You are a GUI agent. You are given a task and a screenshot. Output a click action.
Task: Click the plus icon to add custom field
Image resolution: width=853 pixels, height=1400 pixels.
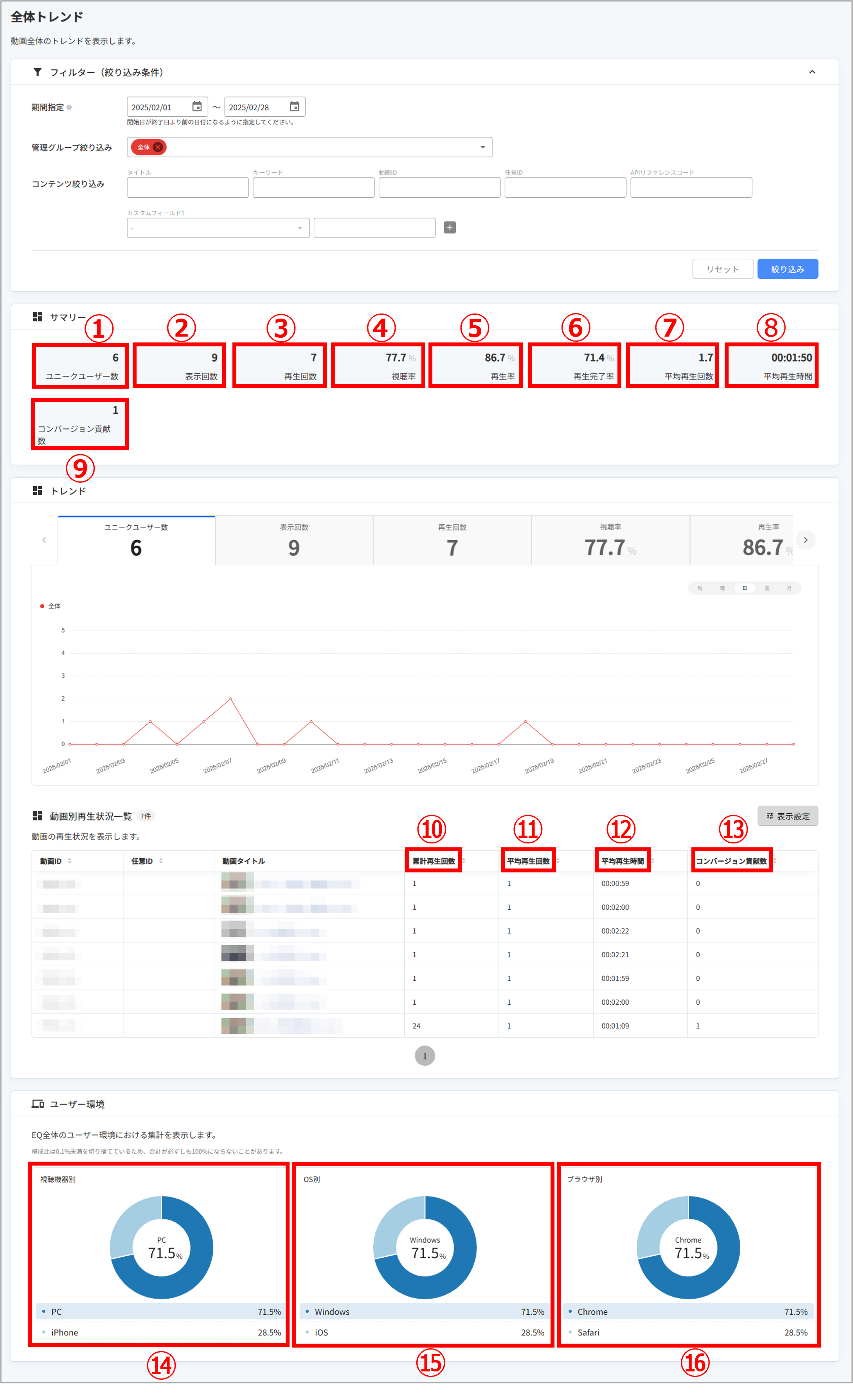tap(449, 227)
